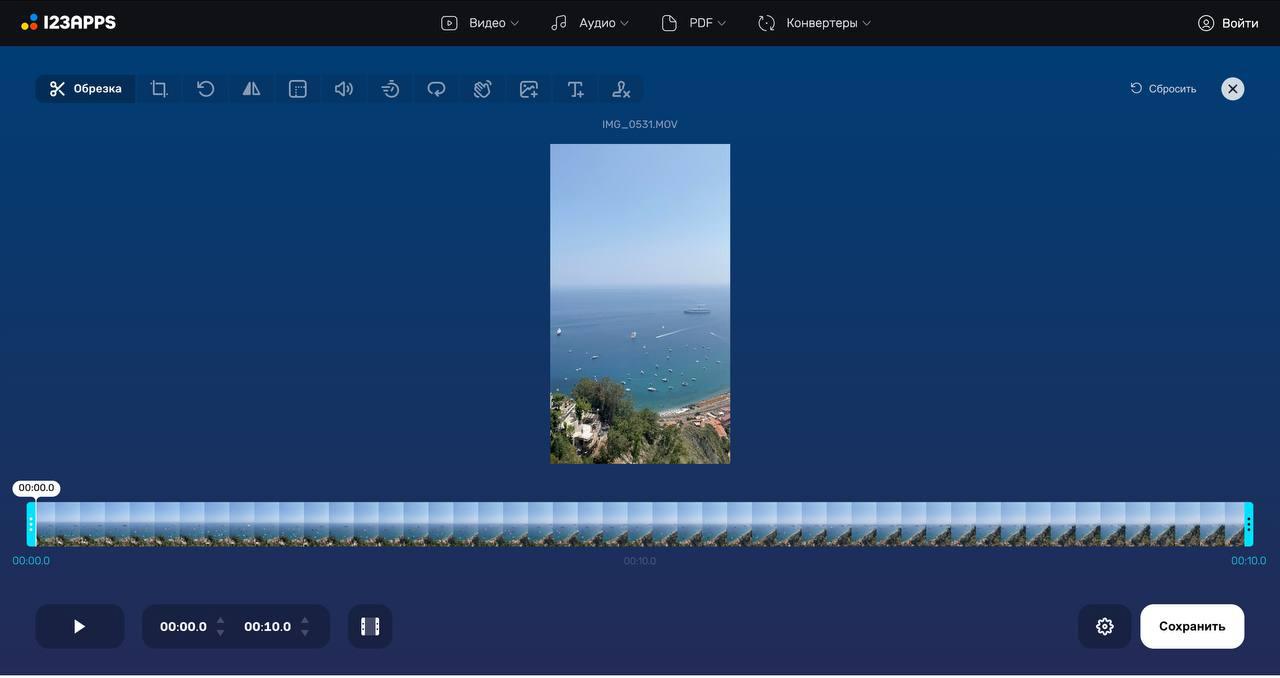The height and width of the screenshot is (678, 1280).
Task: Click the Сохранить button
Action: point(1192,626)
